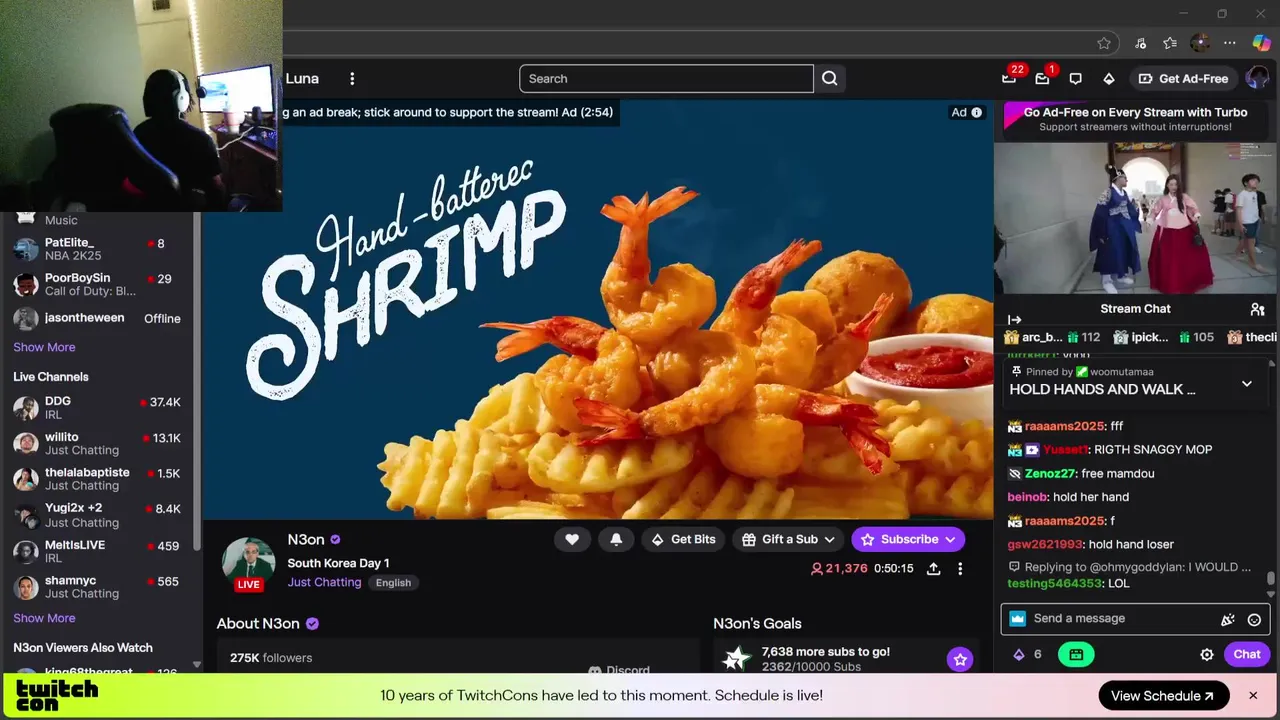Click the purple Chat send button

pyautogui.click(x=1247, y=654)
